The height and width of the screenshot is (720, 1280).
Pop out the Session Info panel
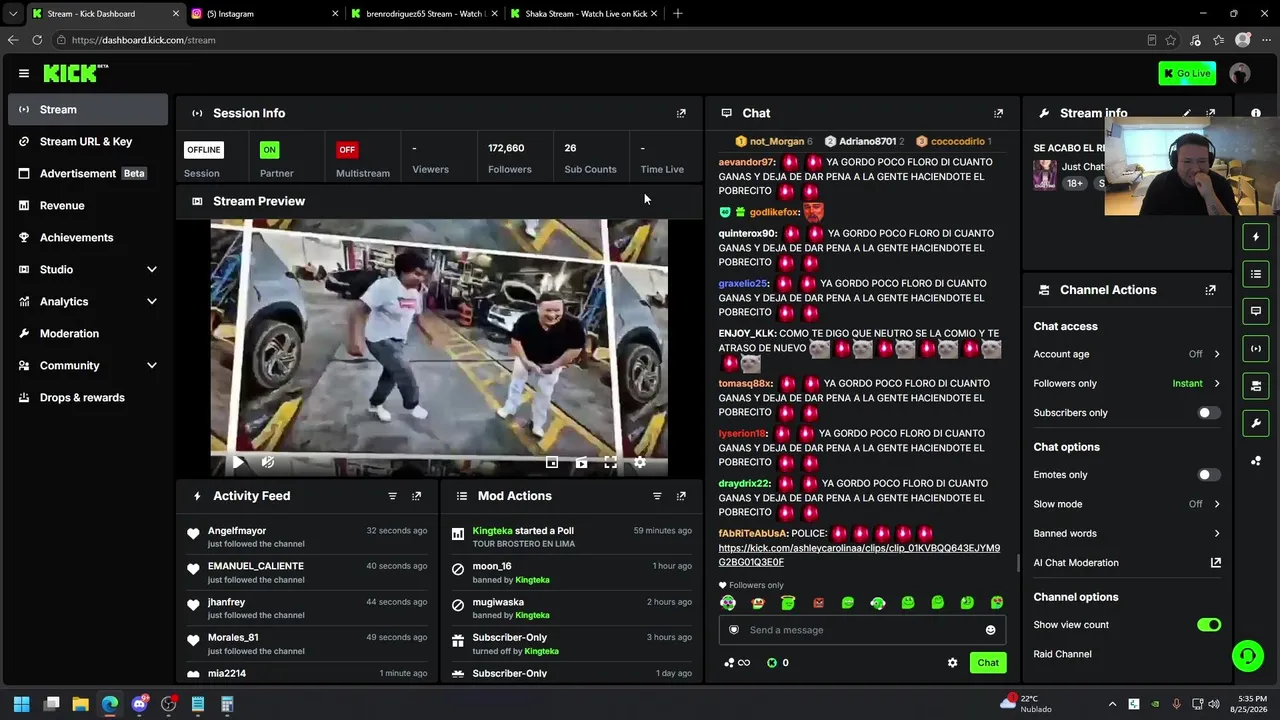(x=681, y=114)
